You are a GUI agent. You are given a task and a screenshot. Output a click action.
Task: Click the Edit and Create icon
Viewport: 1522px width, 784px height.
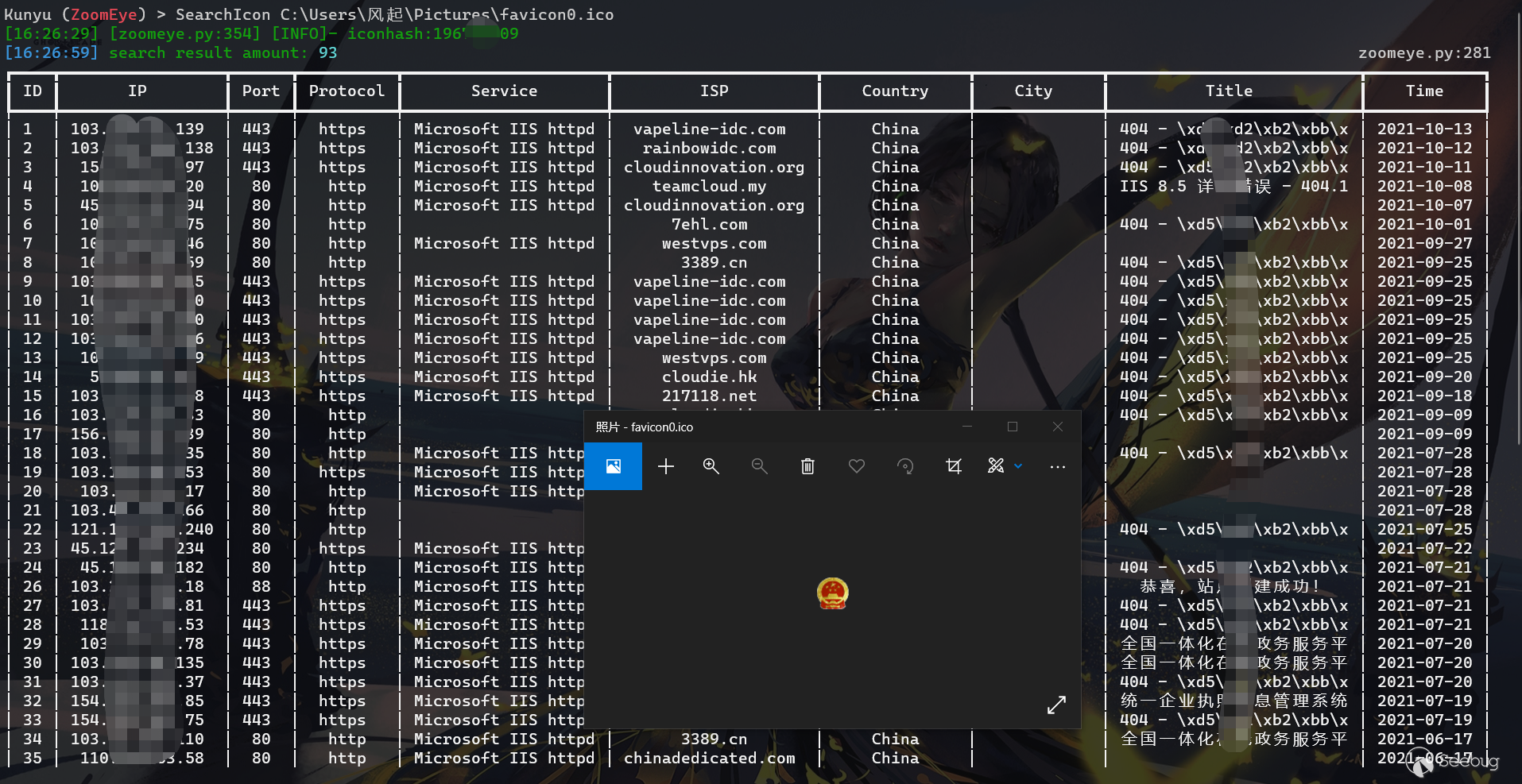pos(995,466)
